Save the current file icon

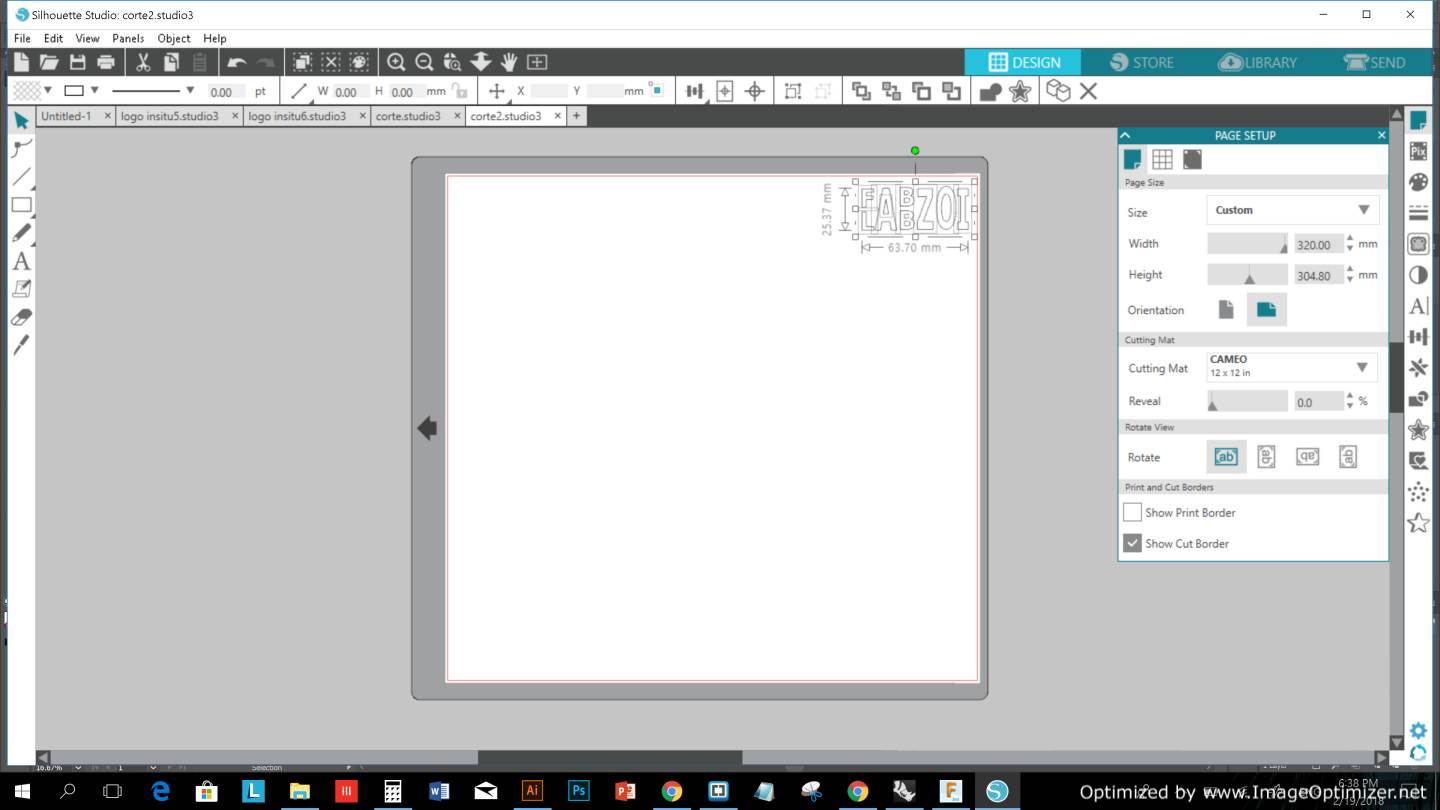77,62
